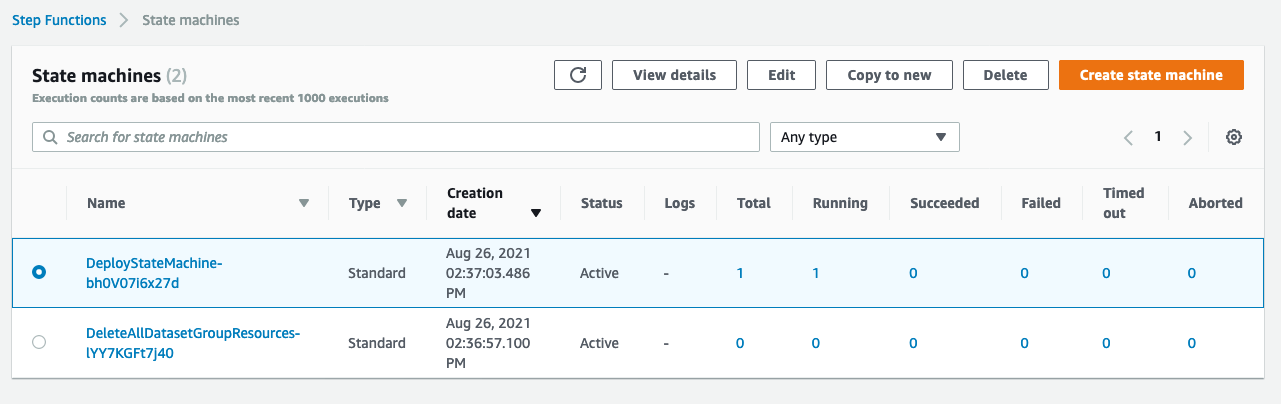Image resolution: width=1281 pixels, height=404 pixels.
Task: Select DeleteAllDatasetGroupResources radio button
Action: (39, 342)
